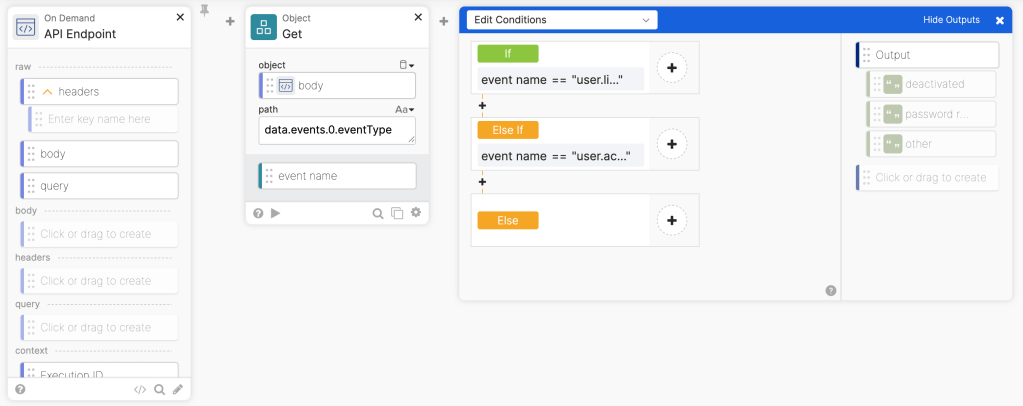
Task: Close the conditions editor panel
Action: [1000, 20]
